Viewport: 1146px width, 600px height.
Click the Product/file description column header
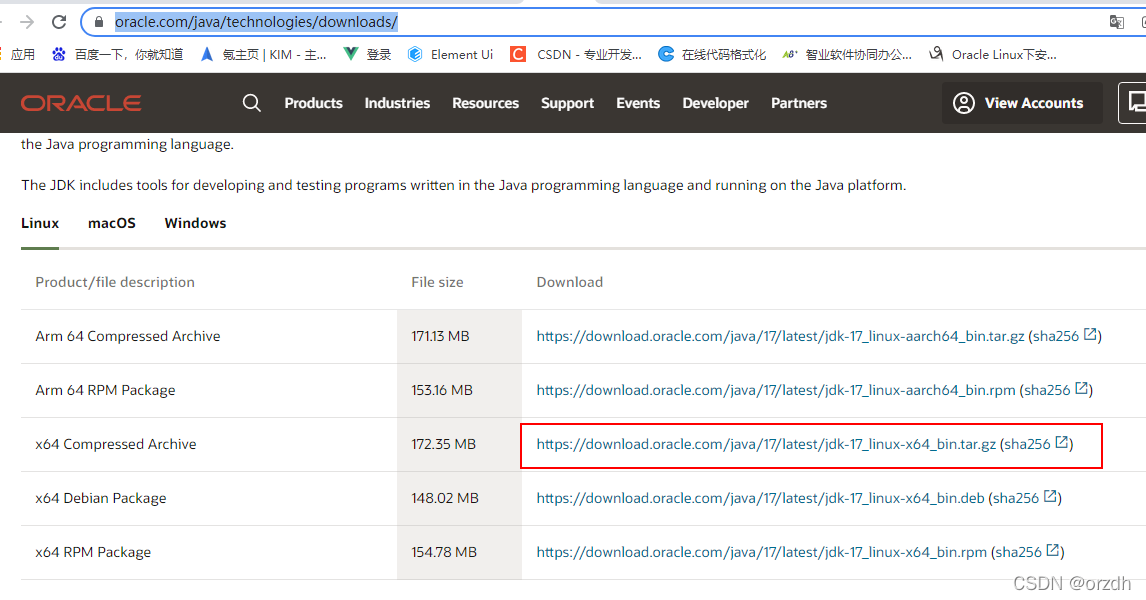click(115, 282)
